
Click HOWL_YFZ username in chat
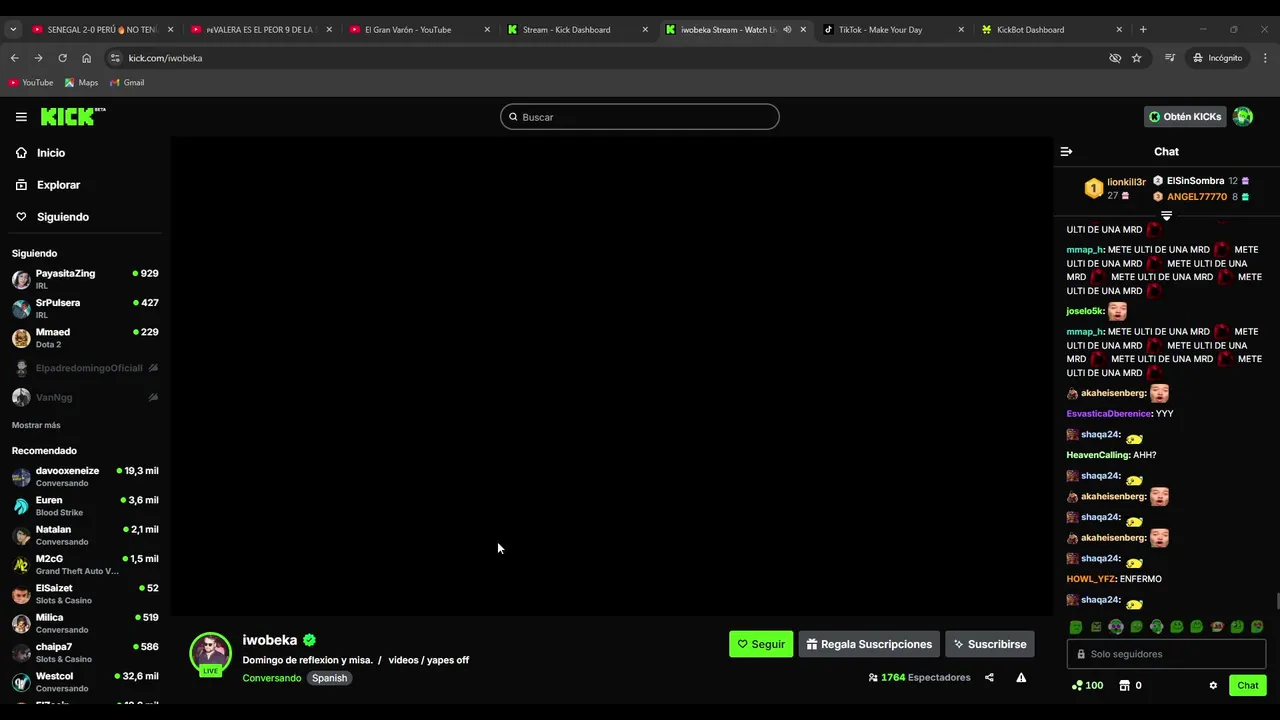(1090, 579)
